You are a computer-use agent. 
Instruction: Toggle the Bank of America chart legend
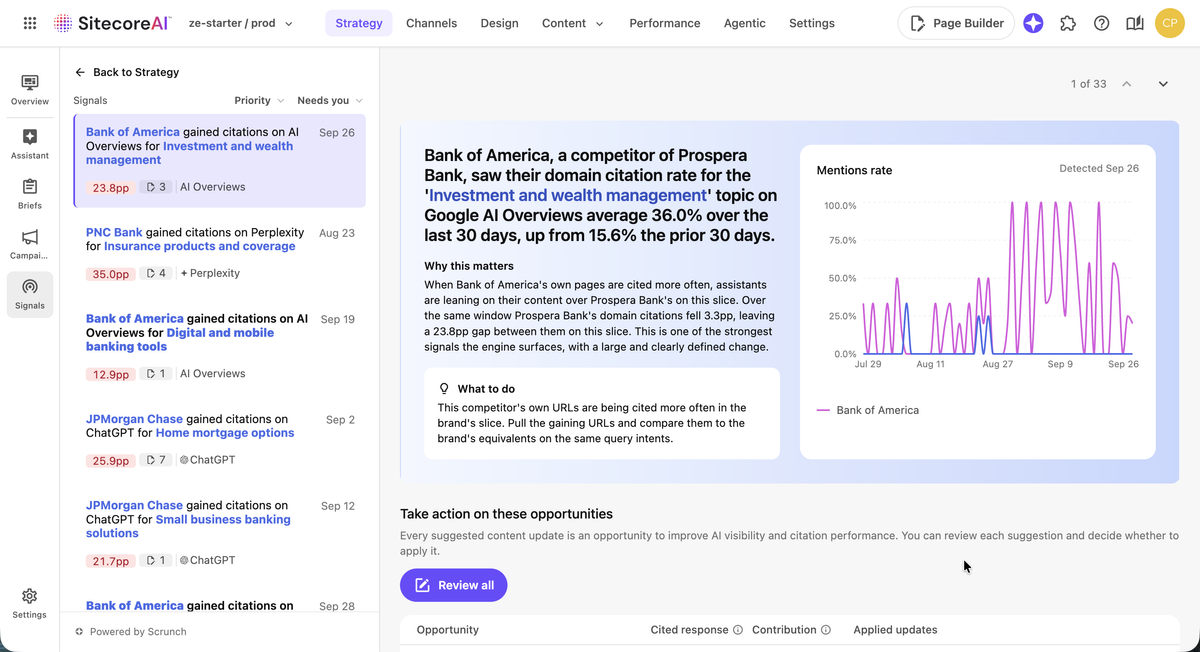pyautogui.click(x=868, y=410)
